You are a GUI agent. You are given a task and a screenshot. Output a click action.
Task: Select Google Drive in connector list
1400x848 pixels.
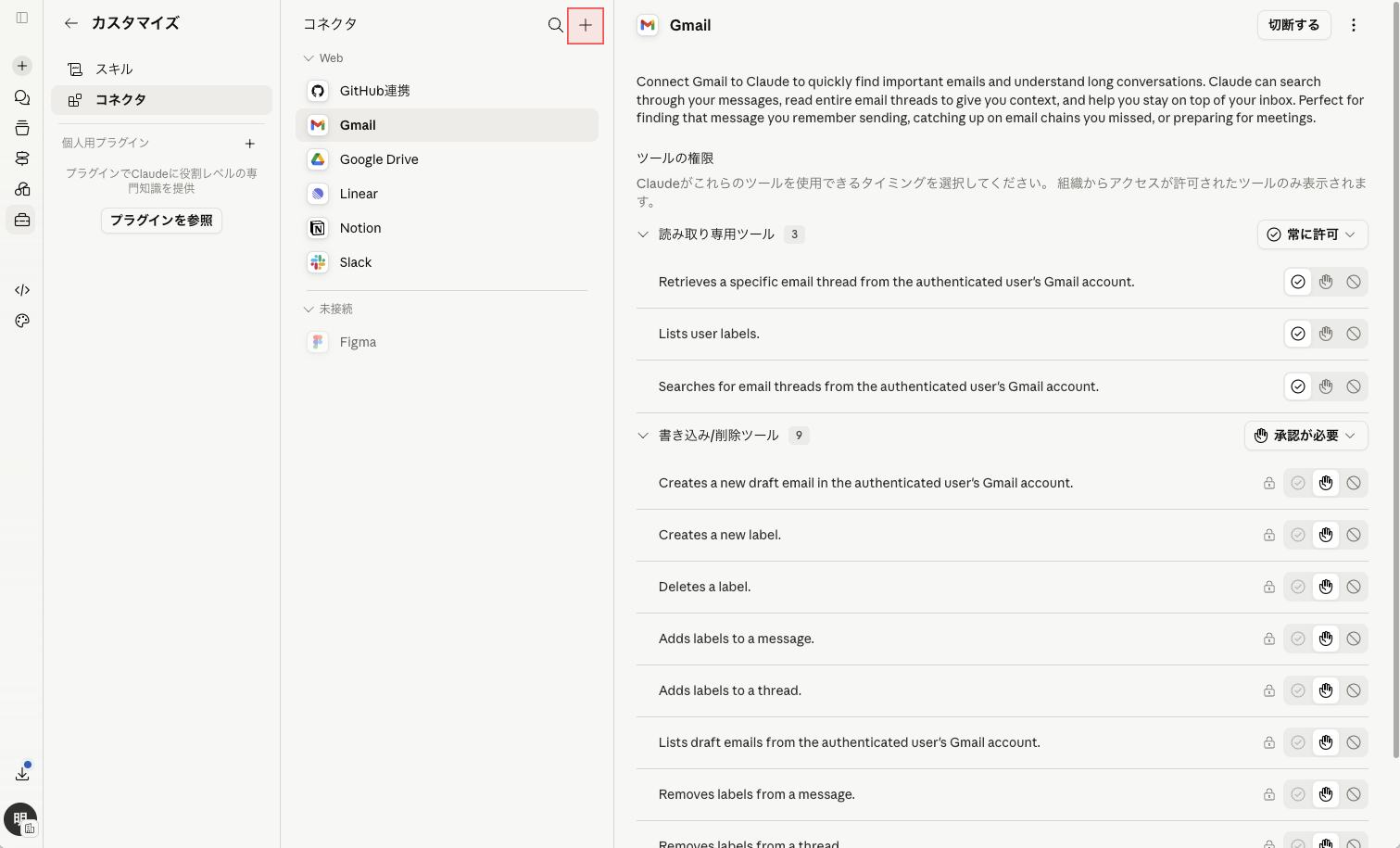point(447,159)
